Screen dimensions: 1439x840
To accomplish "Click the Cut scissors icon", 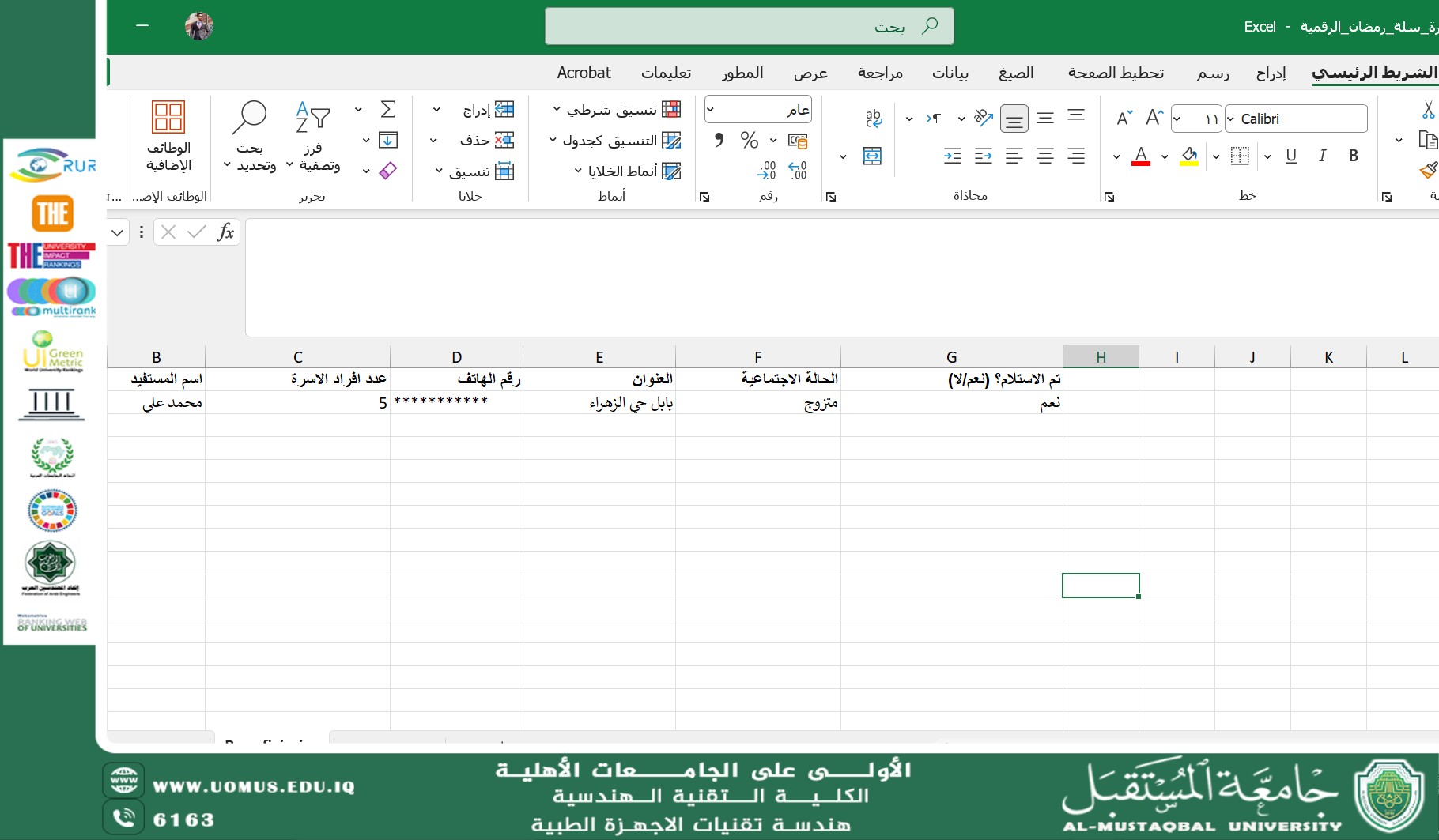I will 1427,110.
